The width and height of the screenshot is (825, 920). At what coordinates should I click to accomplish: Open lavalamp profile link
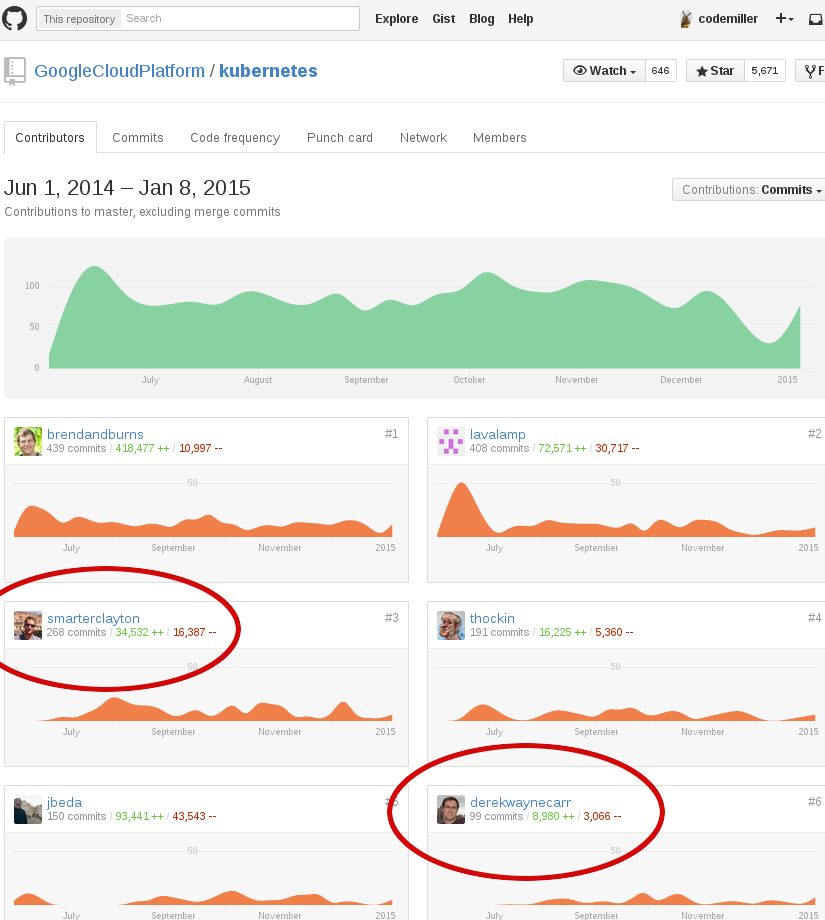click(498, 434)
